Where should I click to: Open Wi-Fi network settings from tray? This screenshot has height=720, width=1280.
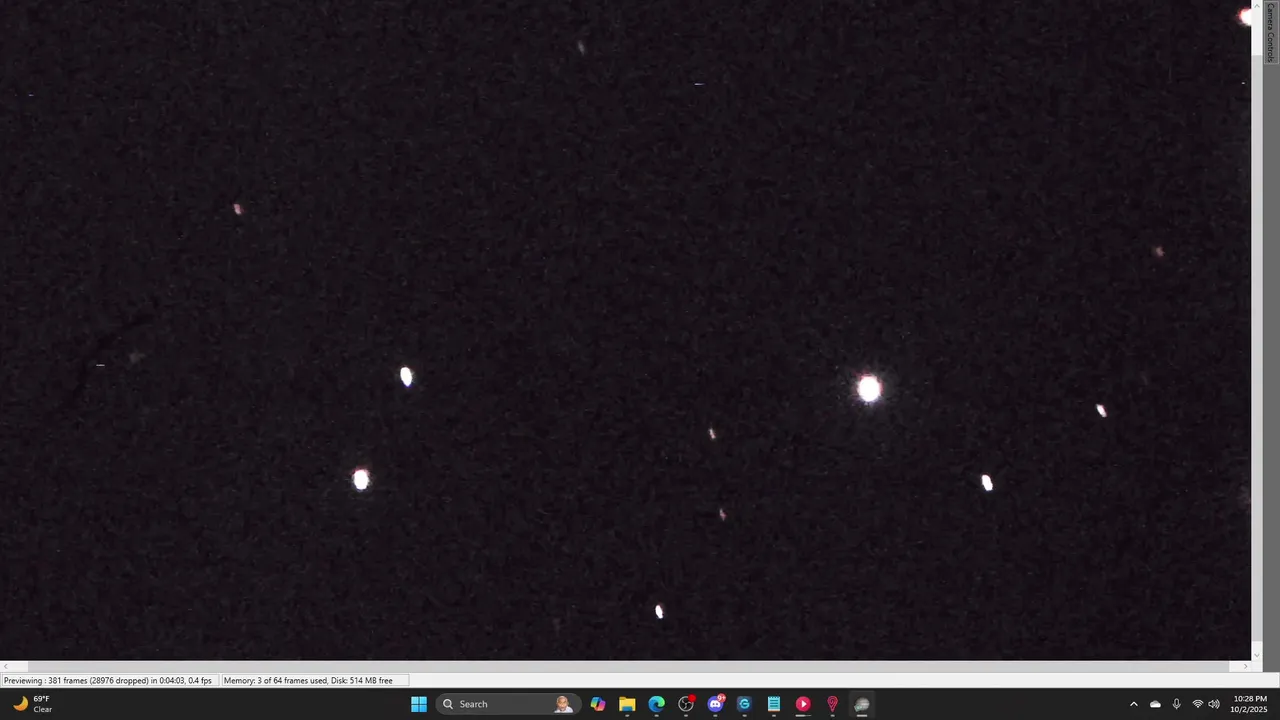click(x=1197, y=704)
